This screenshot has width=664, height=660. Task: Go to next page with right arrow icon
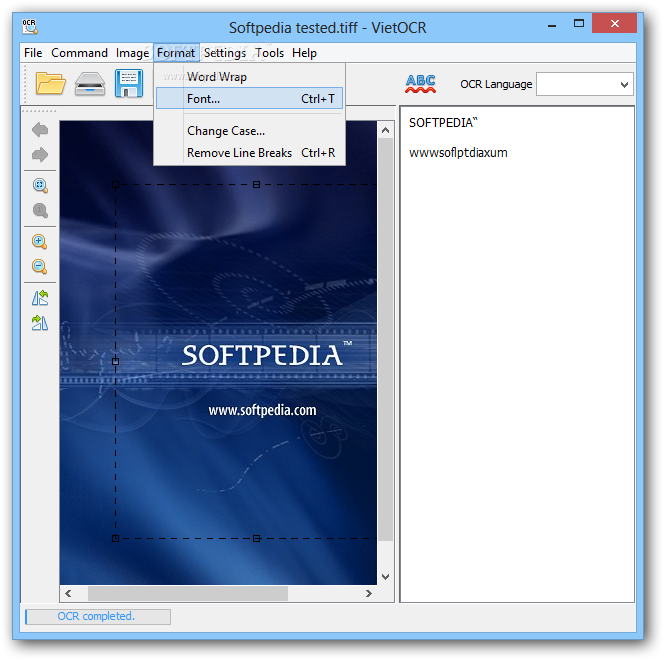coord(40,155)
